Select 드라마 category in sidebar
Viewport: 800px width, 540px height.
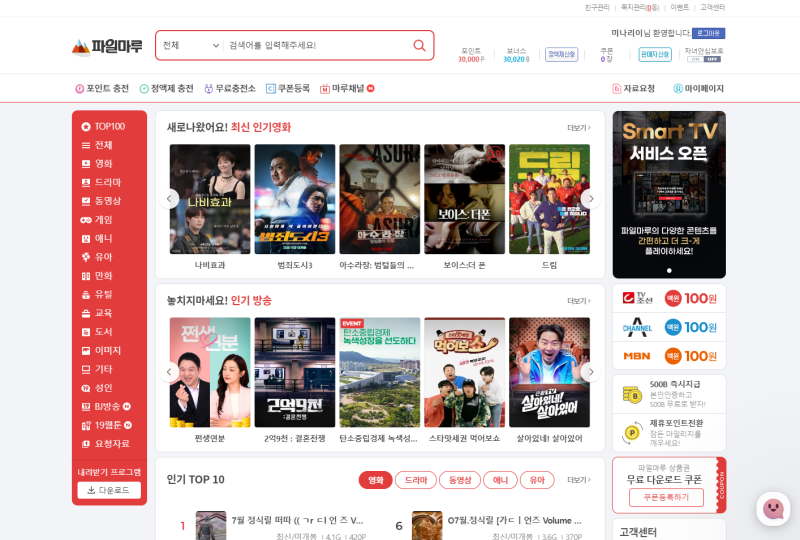tap(102, 182)
